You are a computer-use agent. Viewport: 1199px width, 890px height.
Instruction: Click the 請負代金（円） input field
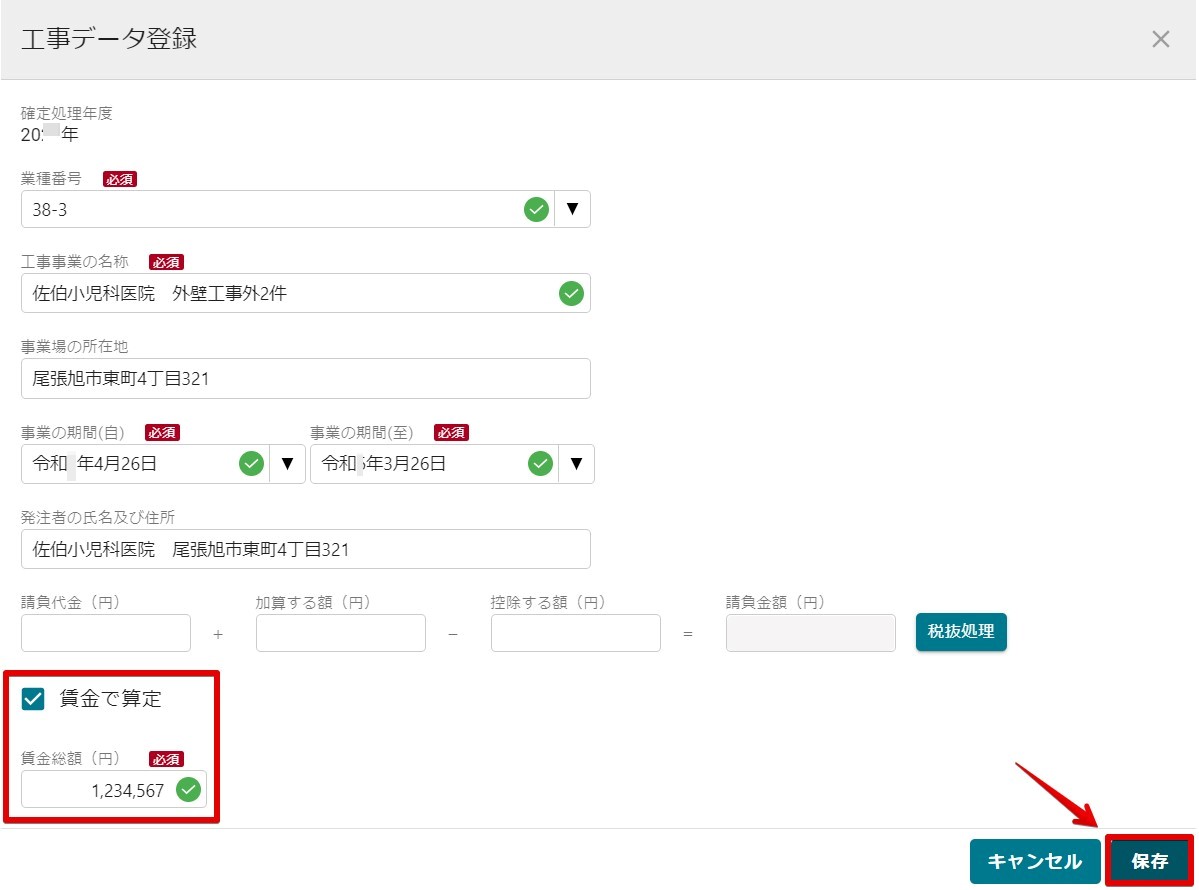coord(106,633)
